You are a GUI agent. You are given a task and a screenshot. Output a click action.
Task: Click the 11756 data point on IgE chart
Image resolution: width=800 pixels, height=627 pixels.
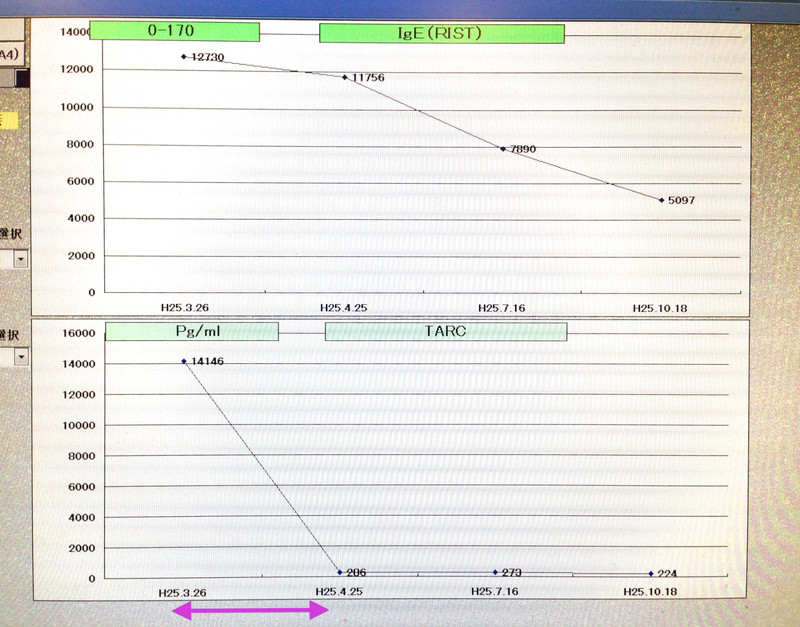point(345,77)
